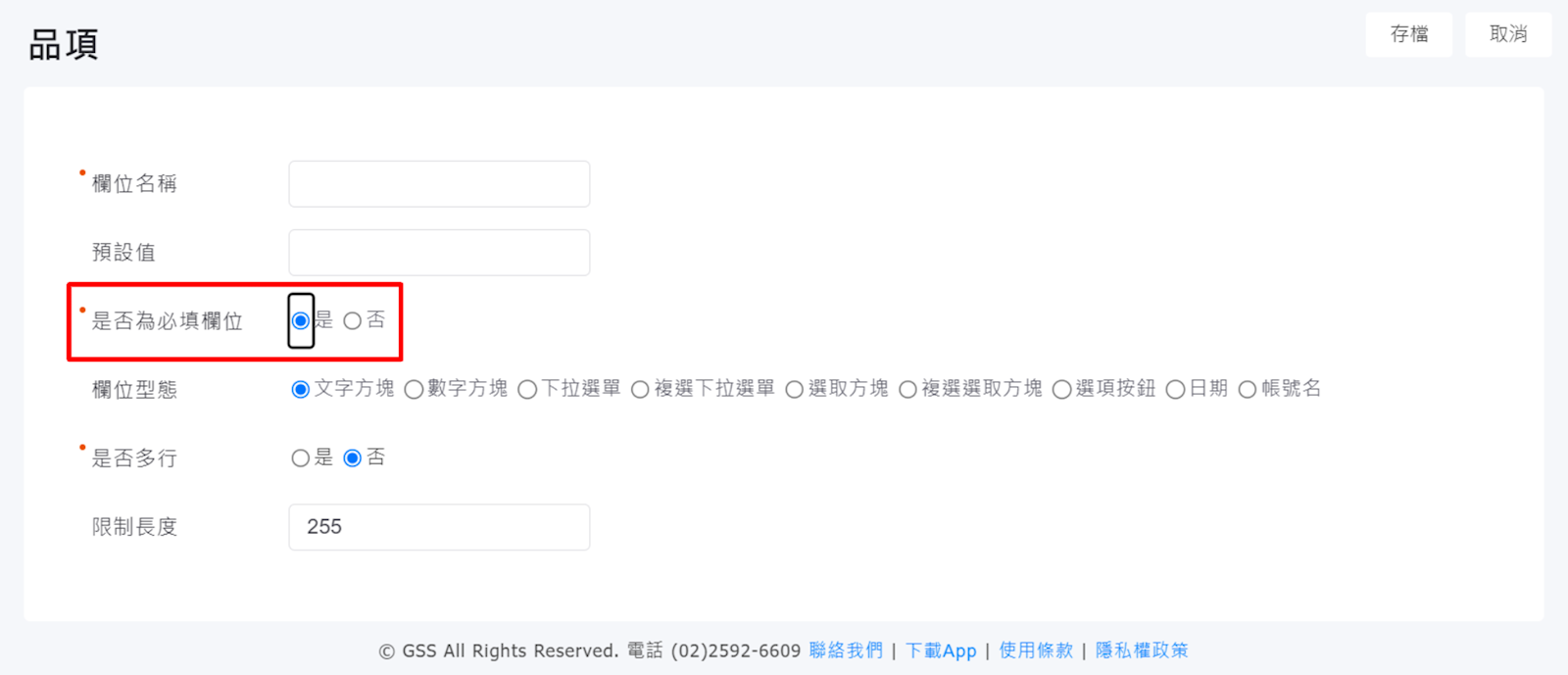Focus the 欄位名稱 text input
Viewport: 1568px width, 675px height.
439,184
